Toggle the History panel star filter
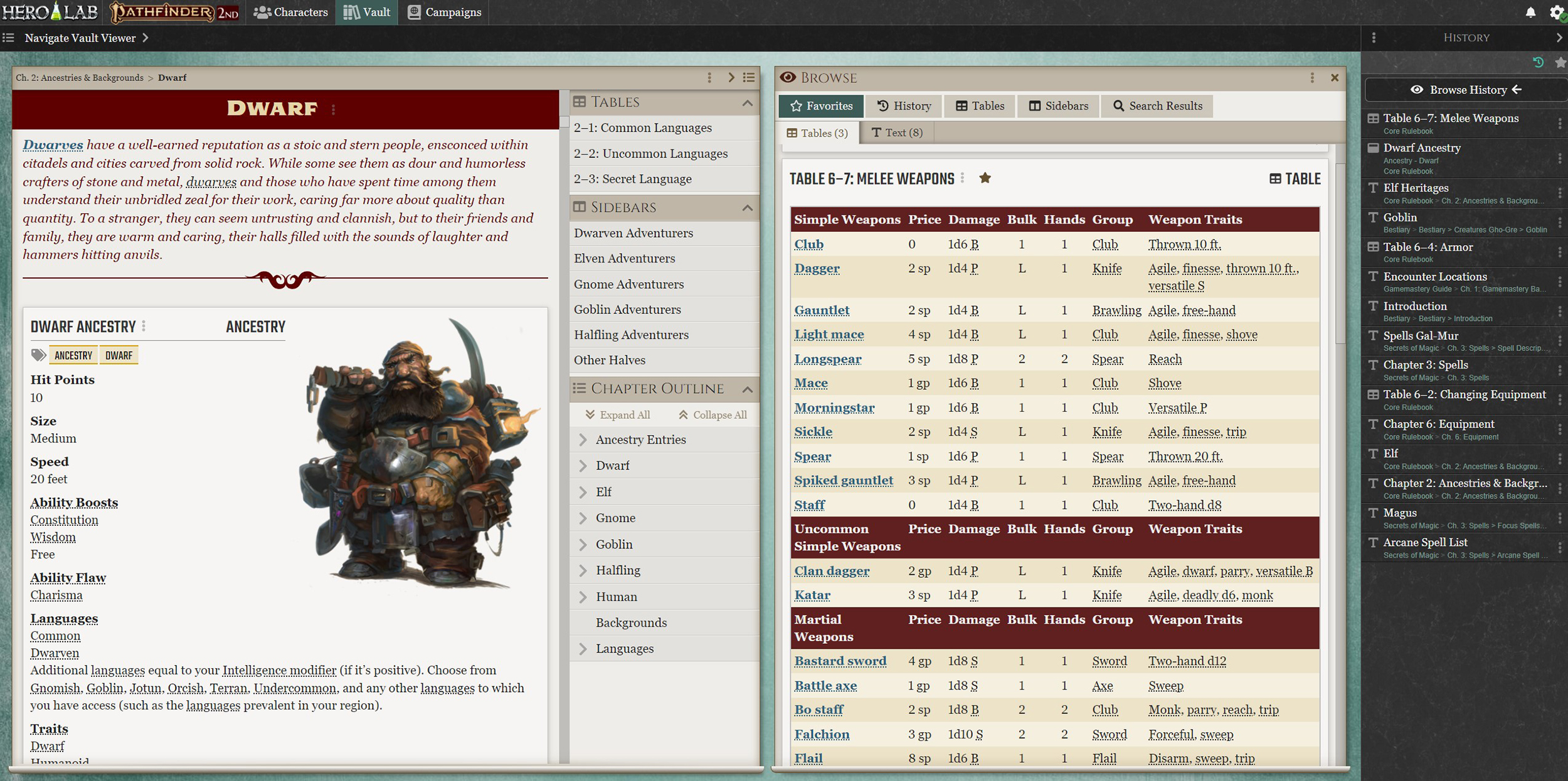 1560,62
